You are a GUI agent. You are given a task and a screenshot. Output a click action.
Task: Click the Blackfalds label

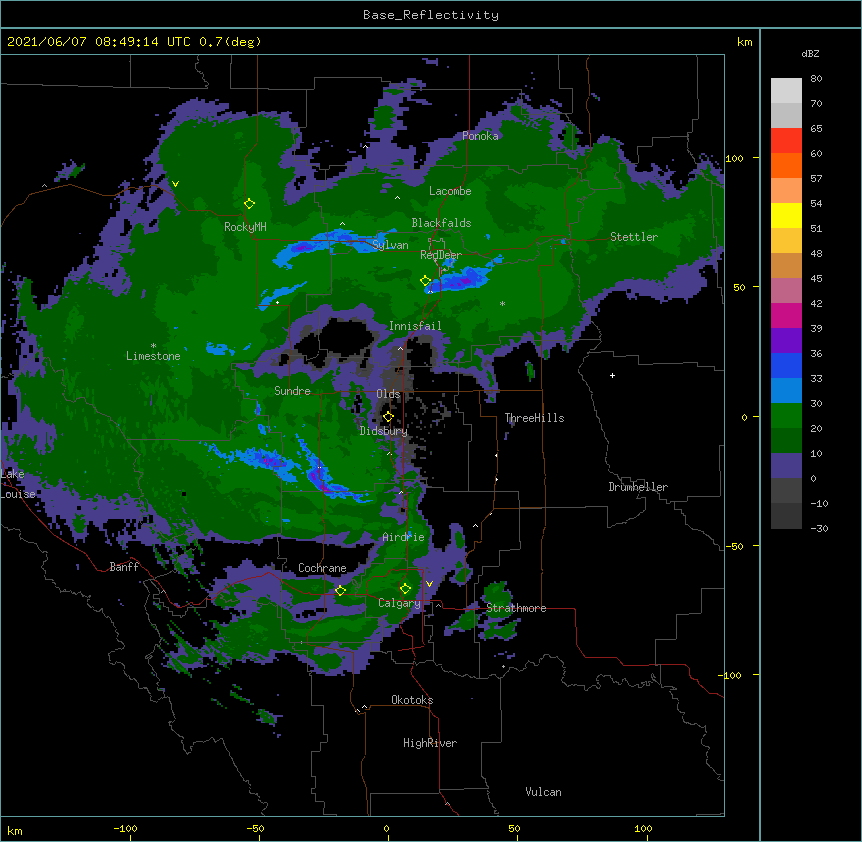[x=441, y=223]
